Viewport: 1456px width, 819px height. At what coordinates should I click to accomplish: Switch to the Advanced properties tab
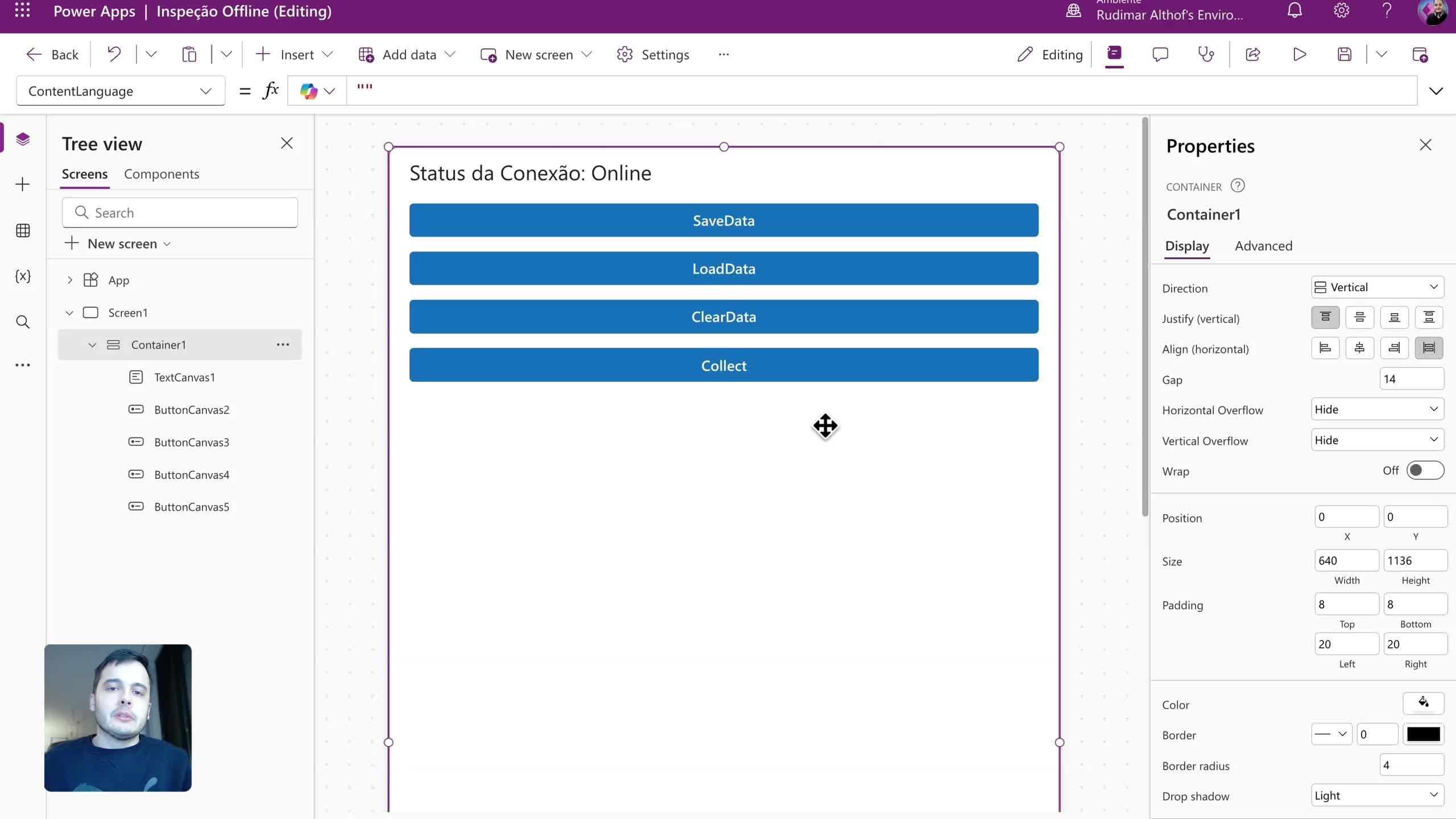point(1264,246)
